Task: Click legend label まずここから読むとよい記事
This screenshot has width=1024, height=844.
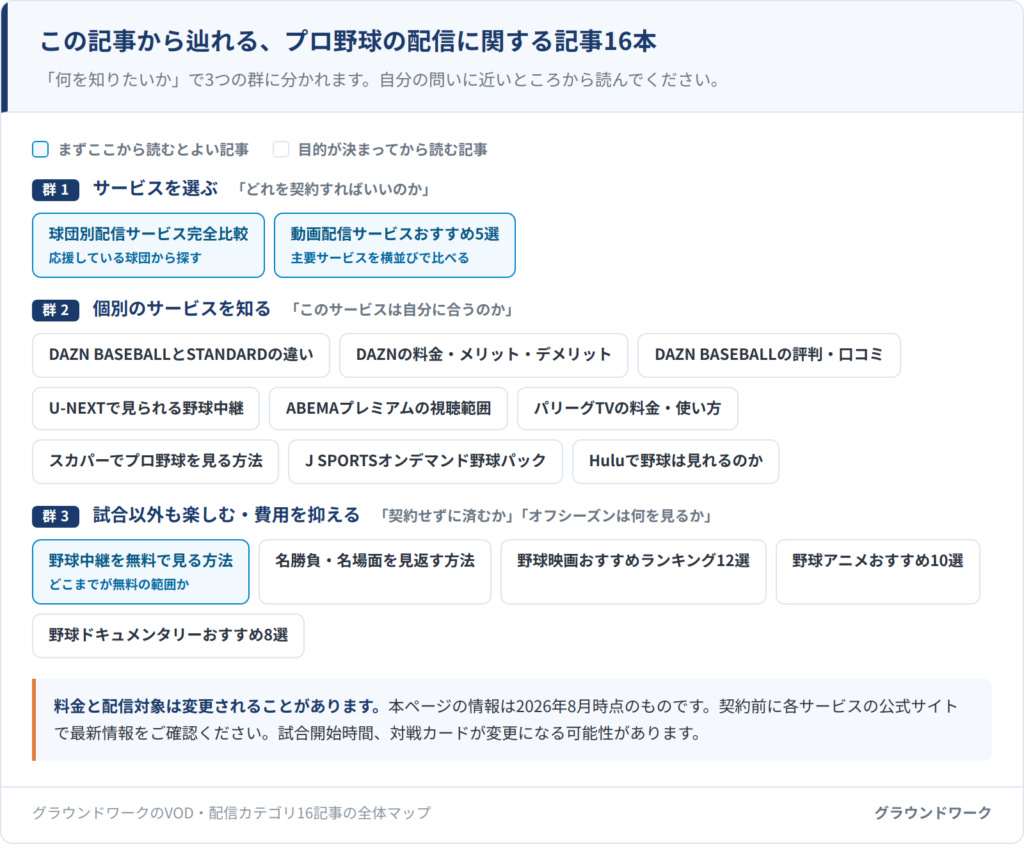Action: [x=153, y=150]
